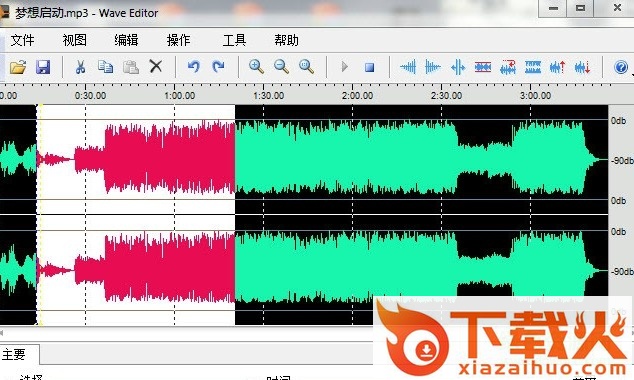The height and width of the screenshot is (380, 634).
Task: Click the red selected waveform in upper channel
Action: [x=170, y=159]
